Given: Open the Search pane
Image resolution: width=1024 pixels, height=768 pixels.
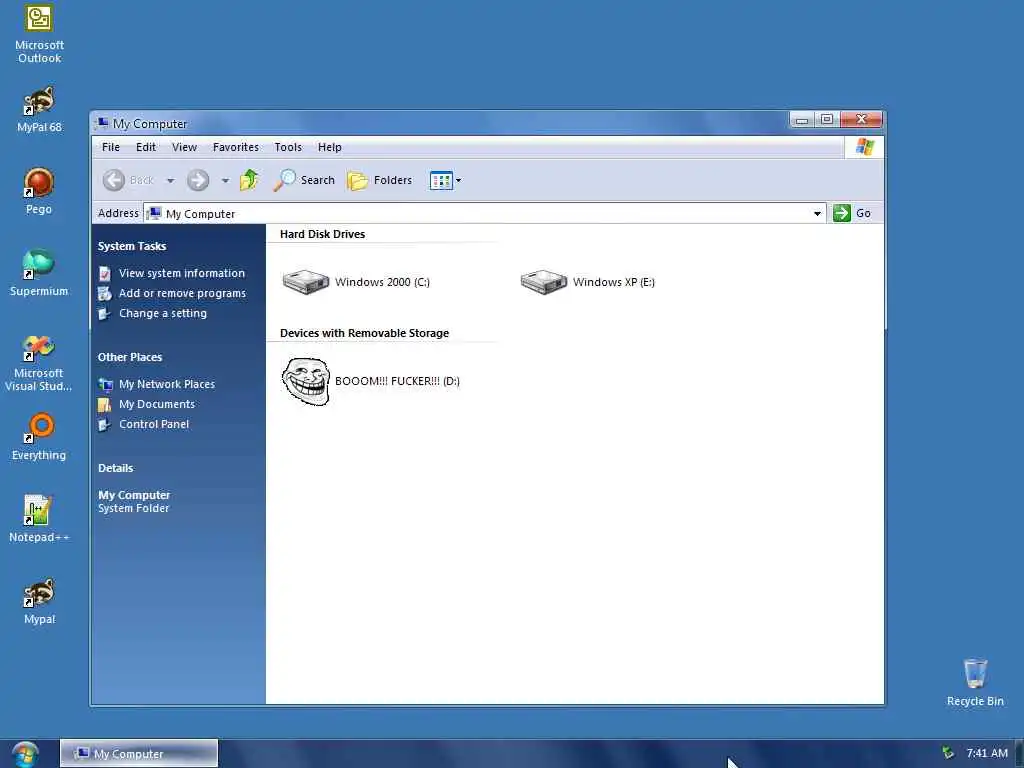Looking at the screenshot, I should point(304,180).
